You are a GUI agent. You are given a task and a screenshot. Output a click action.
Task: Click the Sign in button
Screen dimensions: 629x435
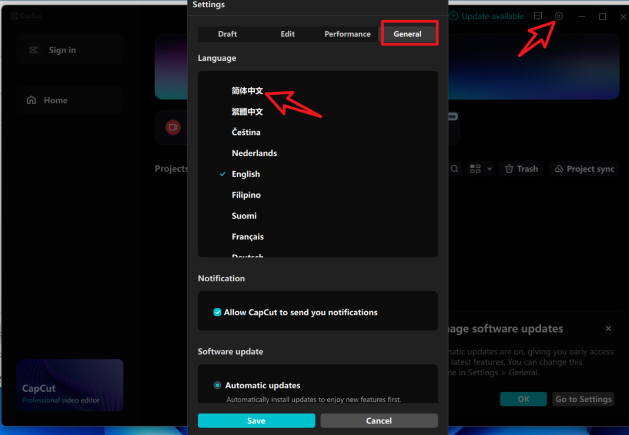pyautogui.click(x=62, y=50)
